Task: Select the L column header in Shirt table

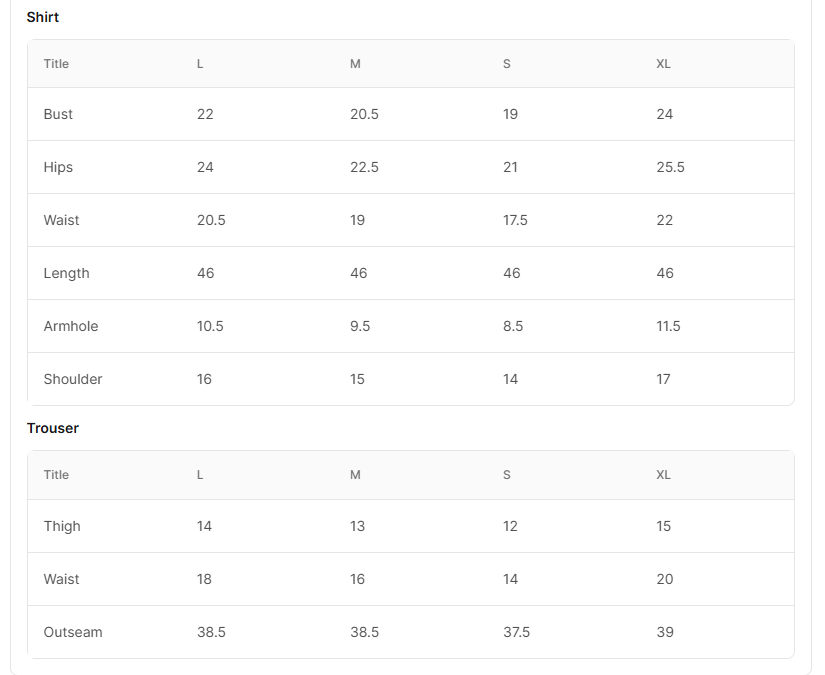Action: coord(200,64)
